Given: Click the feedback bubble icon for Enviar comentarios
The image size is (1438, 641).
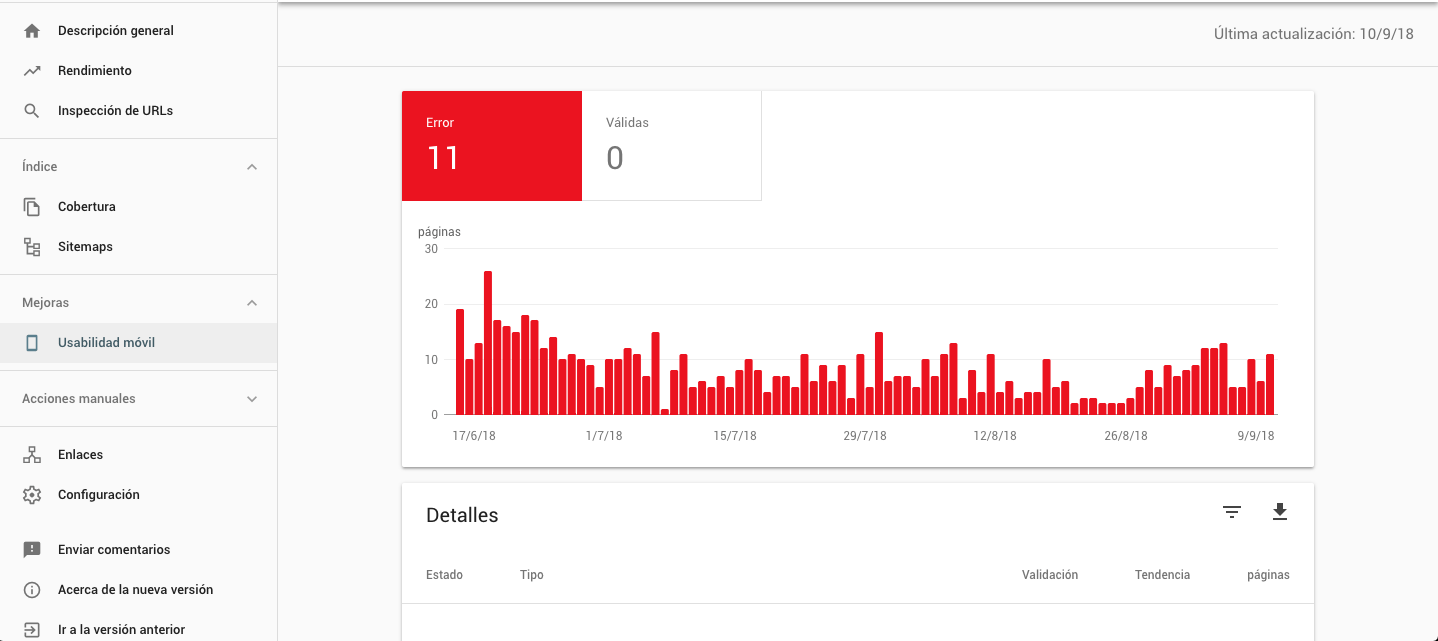Looking at the screenshot, I should 32,550.
